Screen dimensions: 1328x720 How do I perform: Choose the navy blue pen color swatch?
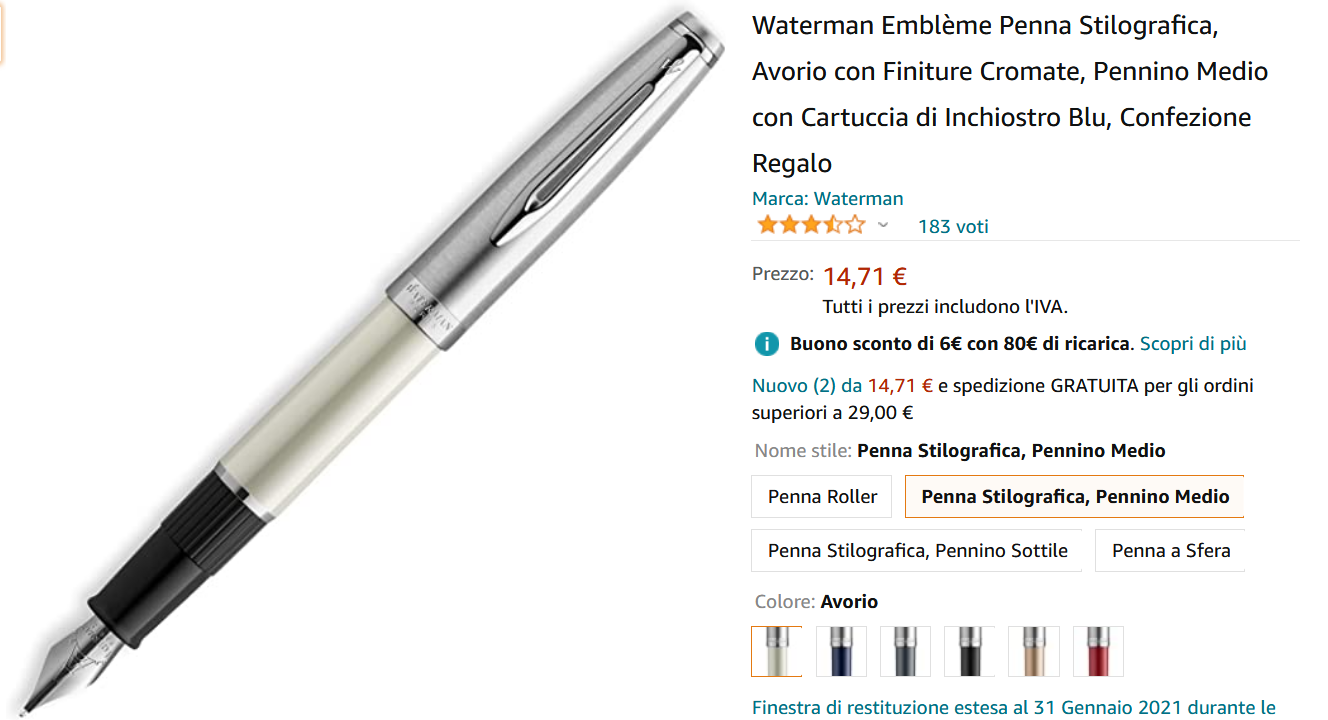pyautogui.click(x=841, y=651)
